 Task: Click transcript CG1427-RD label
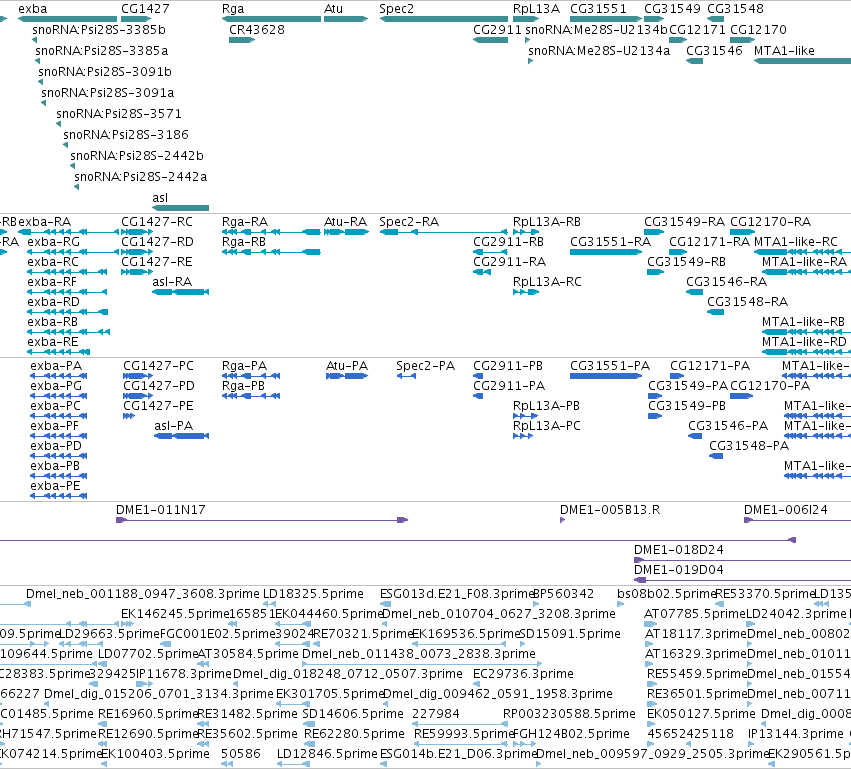pos(157,242)
